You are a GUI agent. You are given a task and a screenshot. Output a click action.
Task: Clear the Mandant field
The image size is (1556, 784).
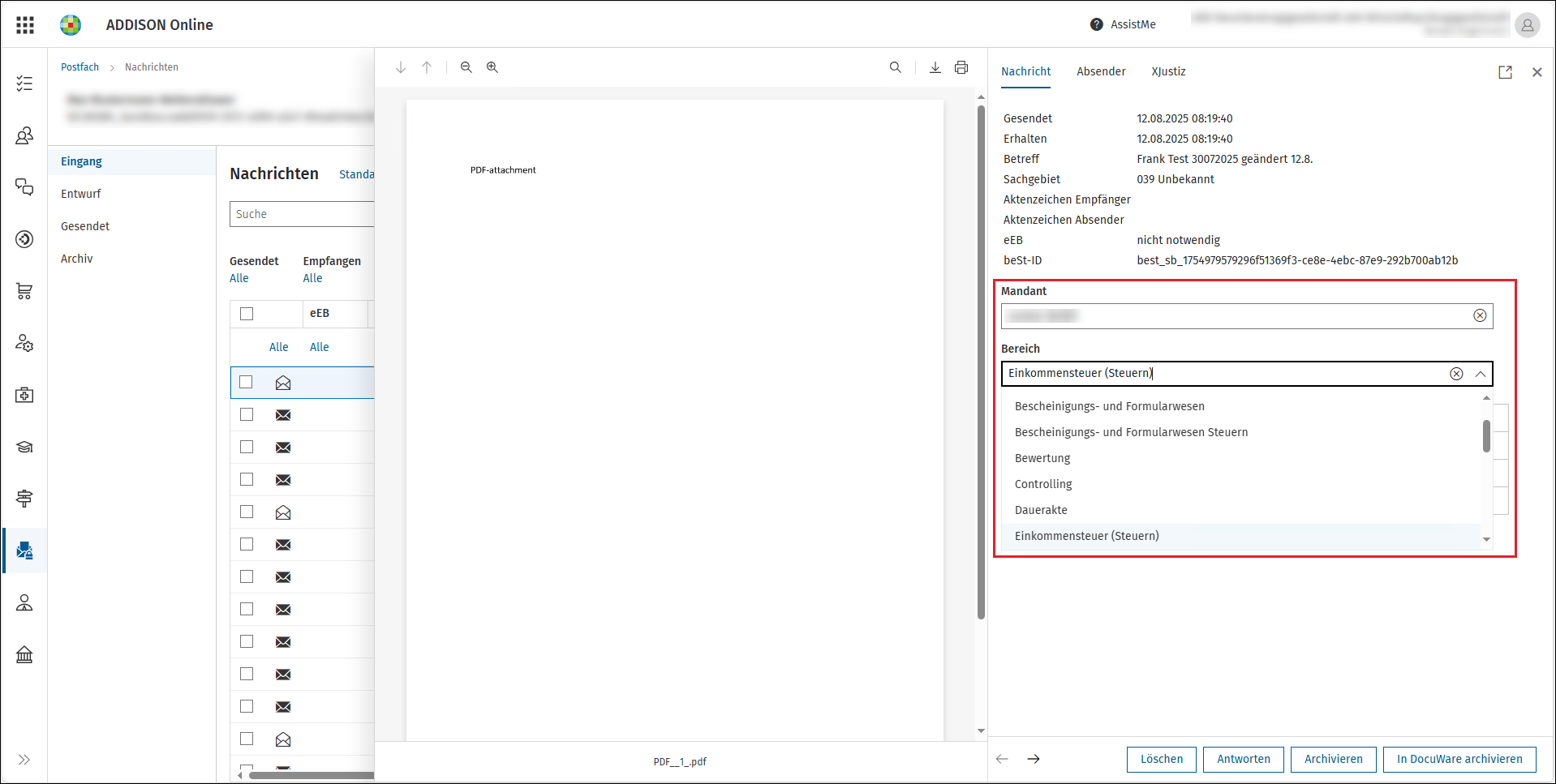click(1480, 315)
